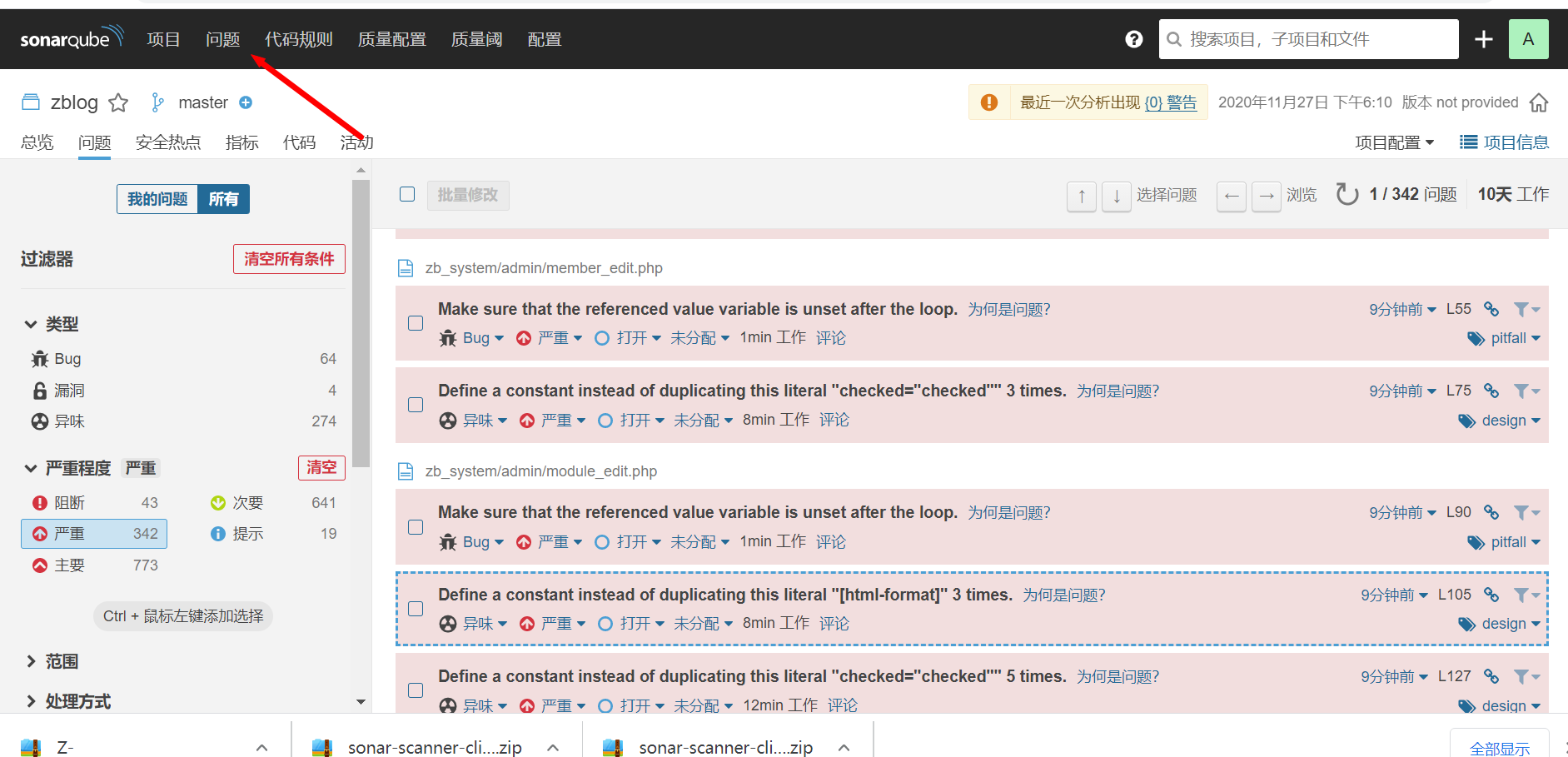Open 项目信息 link
The image size is (1568, 757).
[1505, 142]
